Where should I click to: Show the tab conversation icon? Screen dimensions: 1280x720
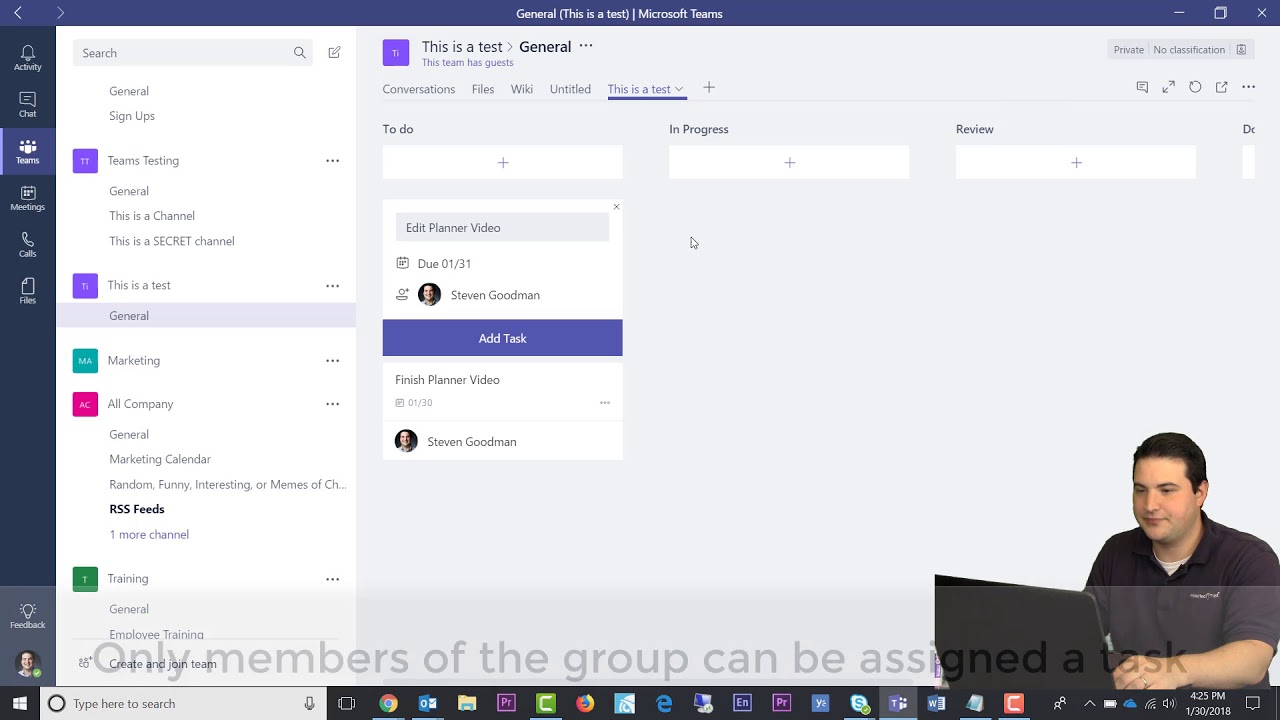(1142, 88)
